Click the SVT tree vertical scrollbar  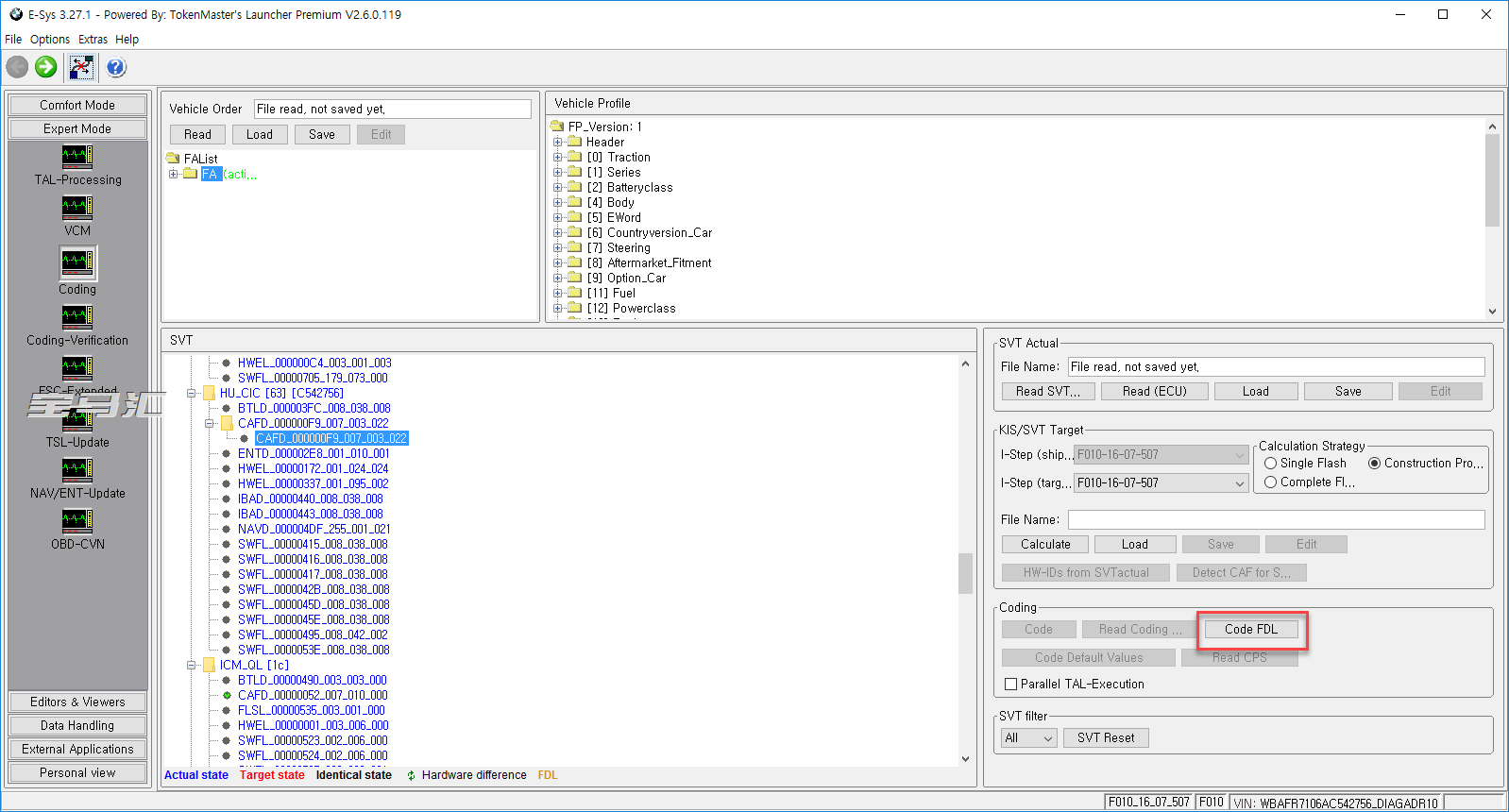(965, 572)
